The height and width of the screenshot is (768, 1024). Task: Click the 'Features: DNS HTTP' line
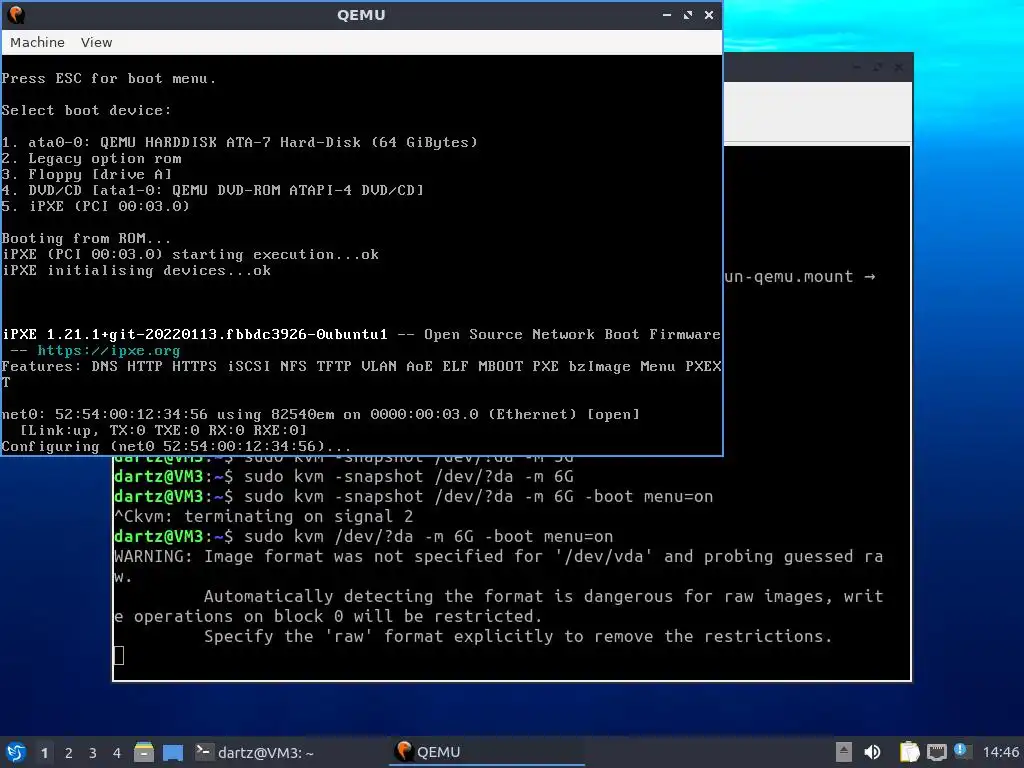coord(361,366)
